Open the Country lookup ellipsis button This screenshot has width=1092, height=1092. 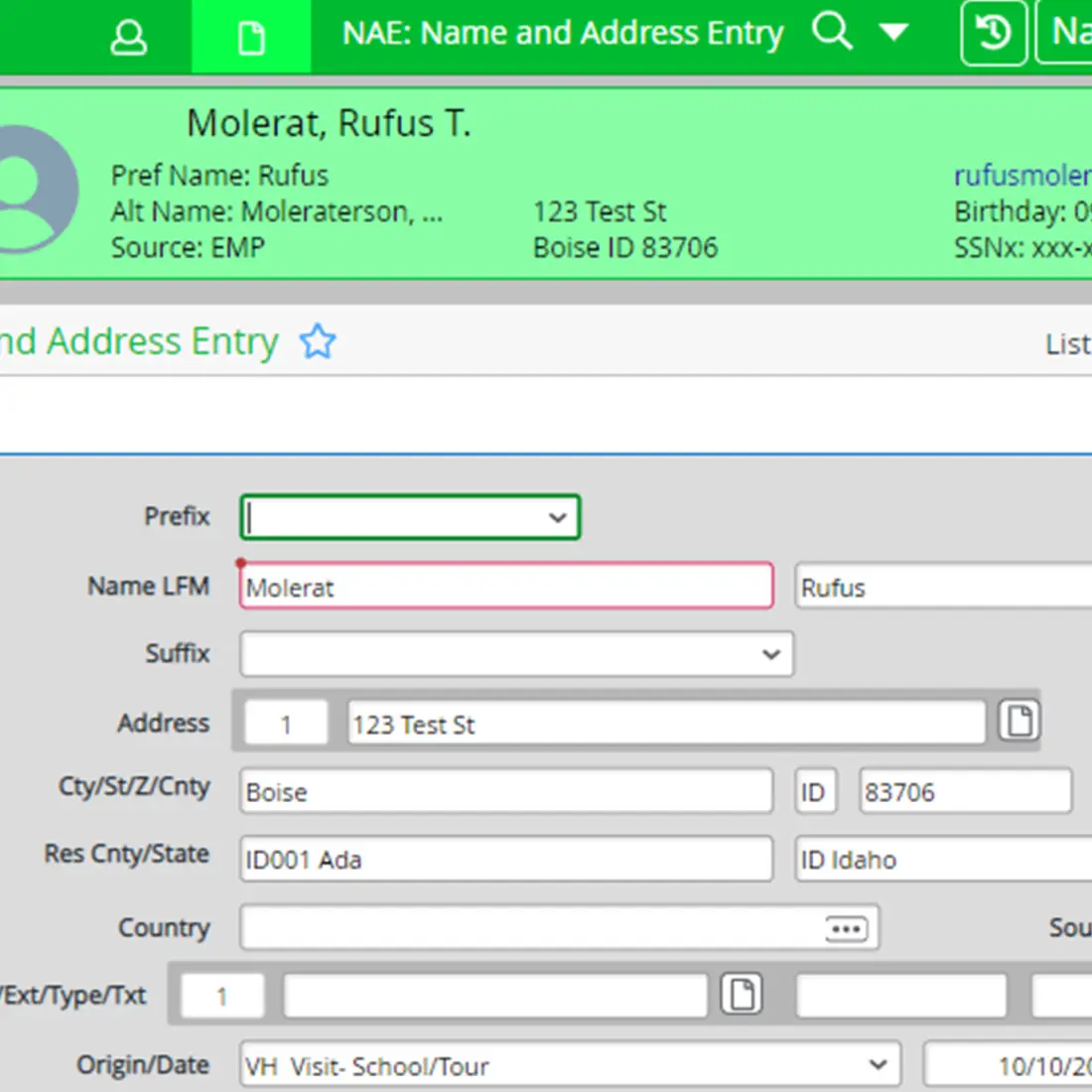[845, 927]
